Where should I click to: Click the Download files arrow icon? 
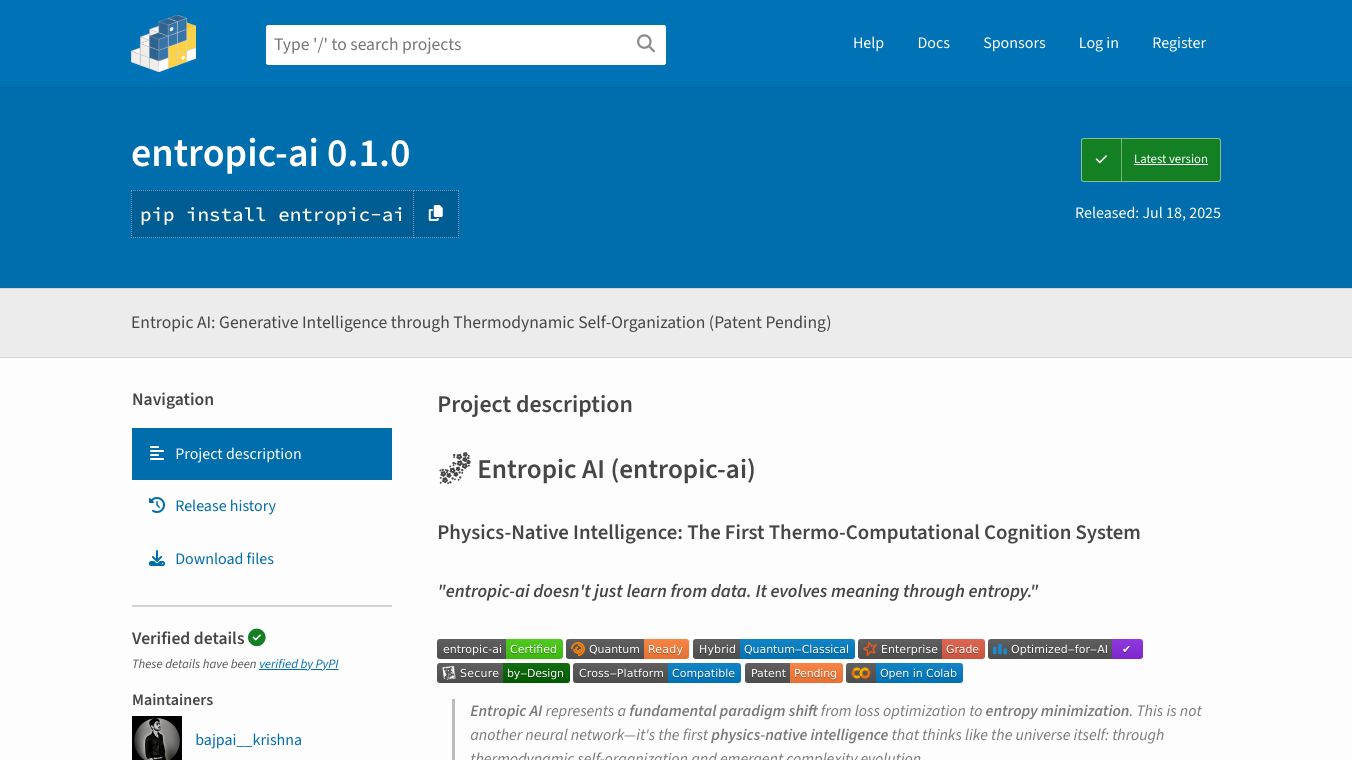coord(157,559)
